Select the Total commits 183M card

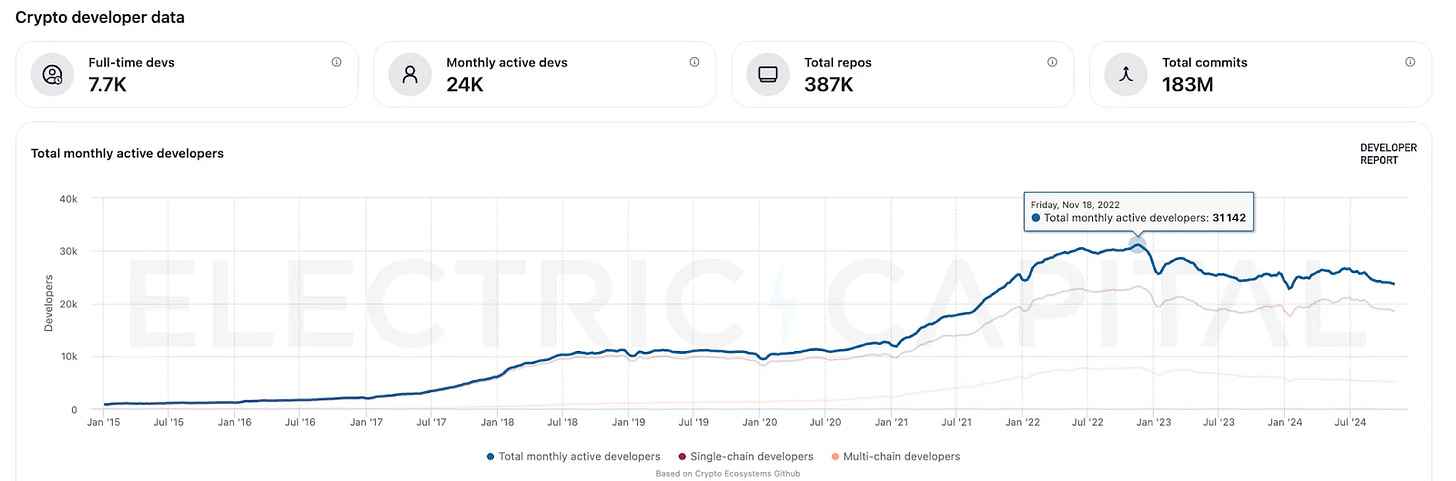[x=1261, y=74]
